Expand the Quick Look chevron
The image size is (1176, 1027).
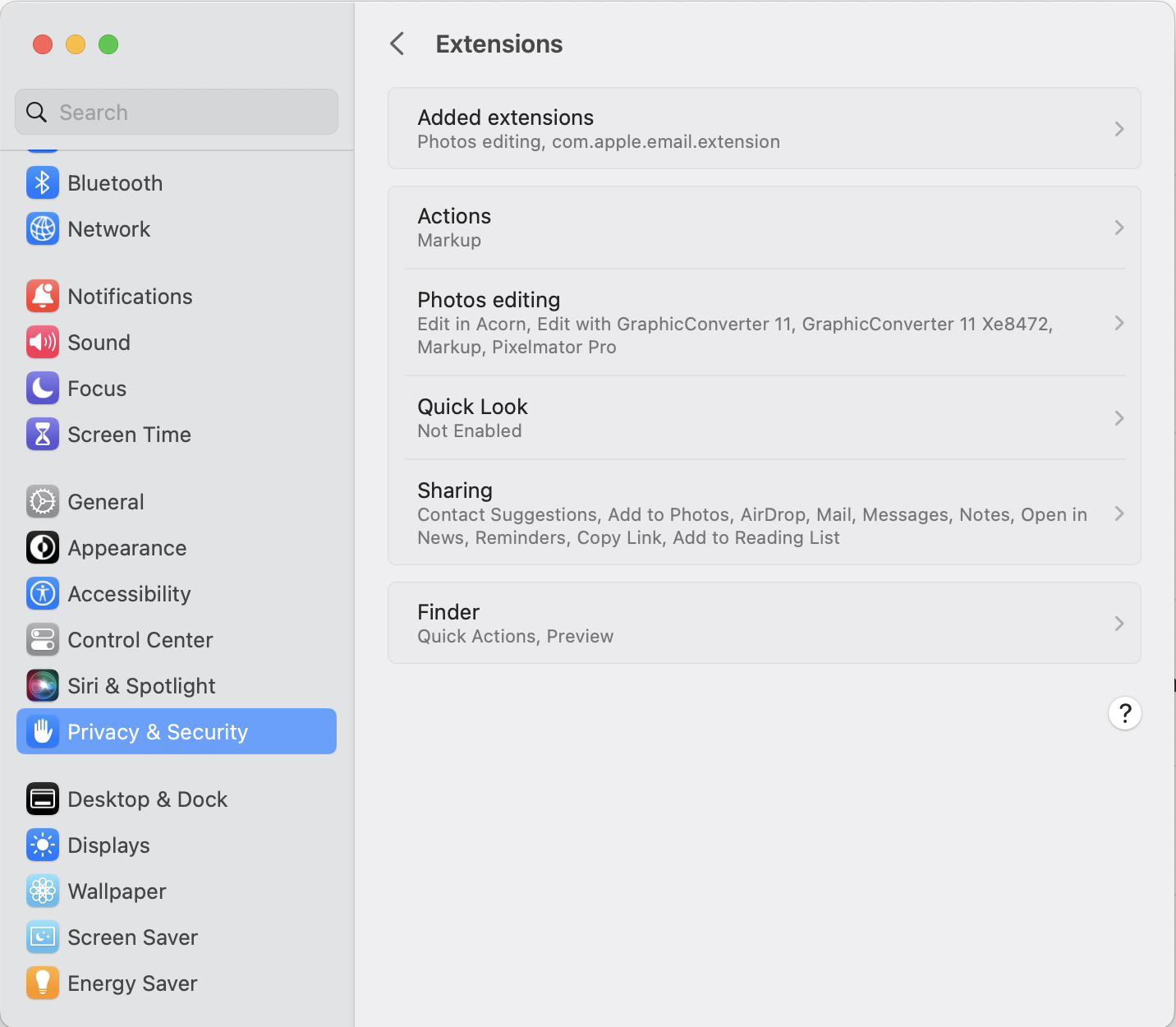pos(1119,418)
